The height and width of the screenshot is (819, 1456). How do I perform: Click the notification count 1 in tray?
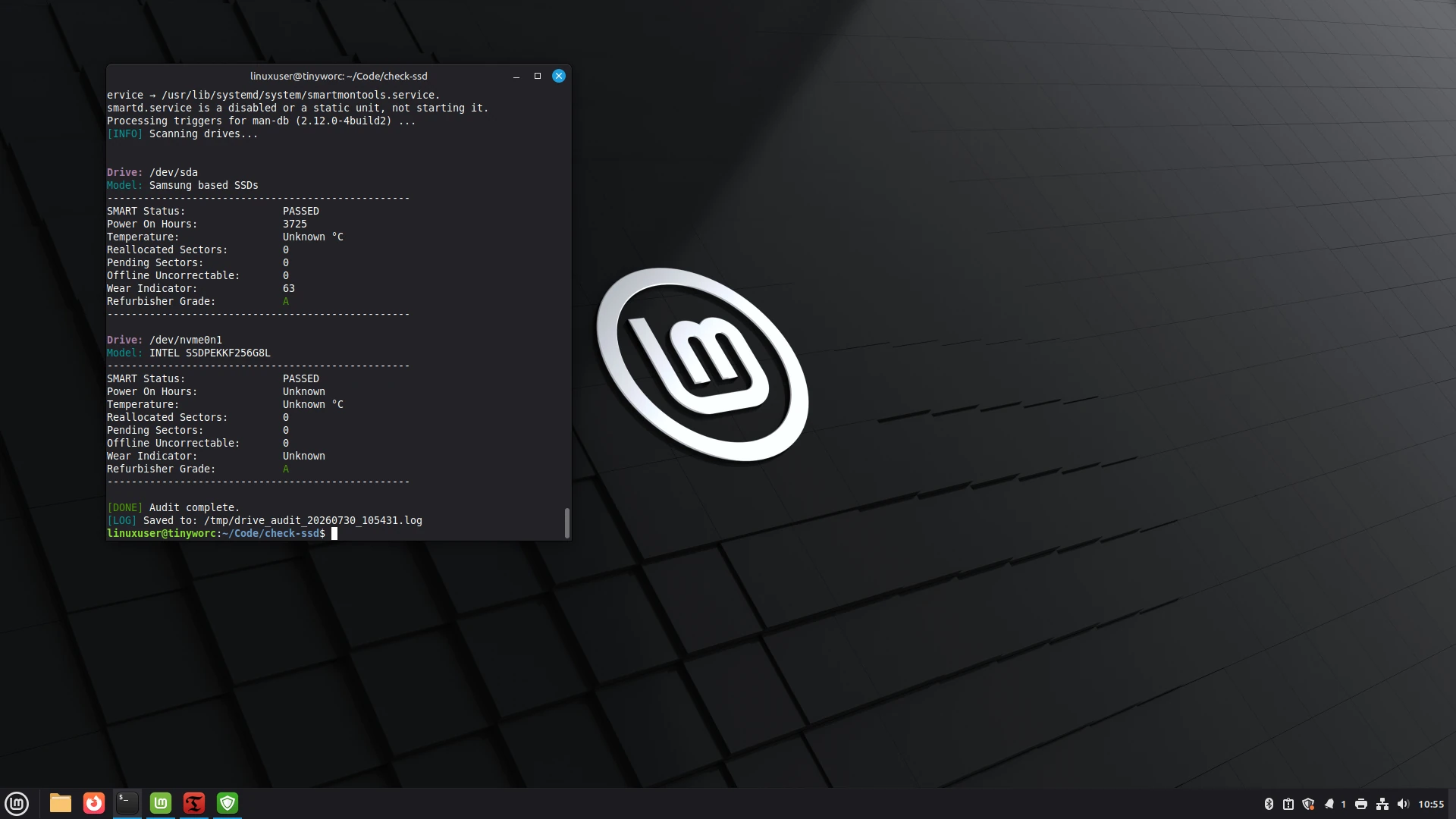(x=1343, y=804)
